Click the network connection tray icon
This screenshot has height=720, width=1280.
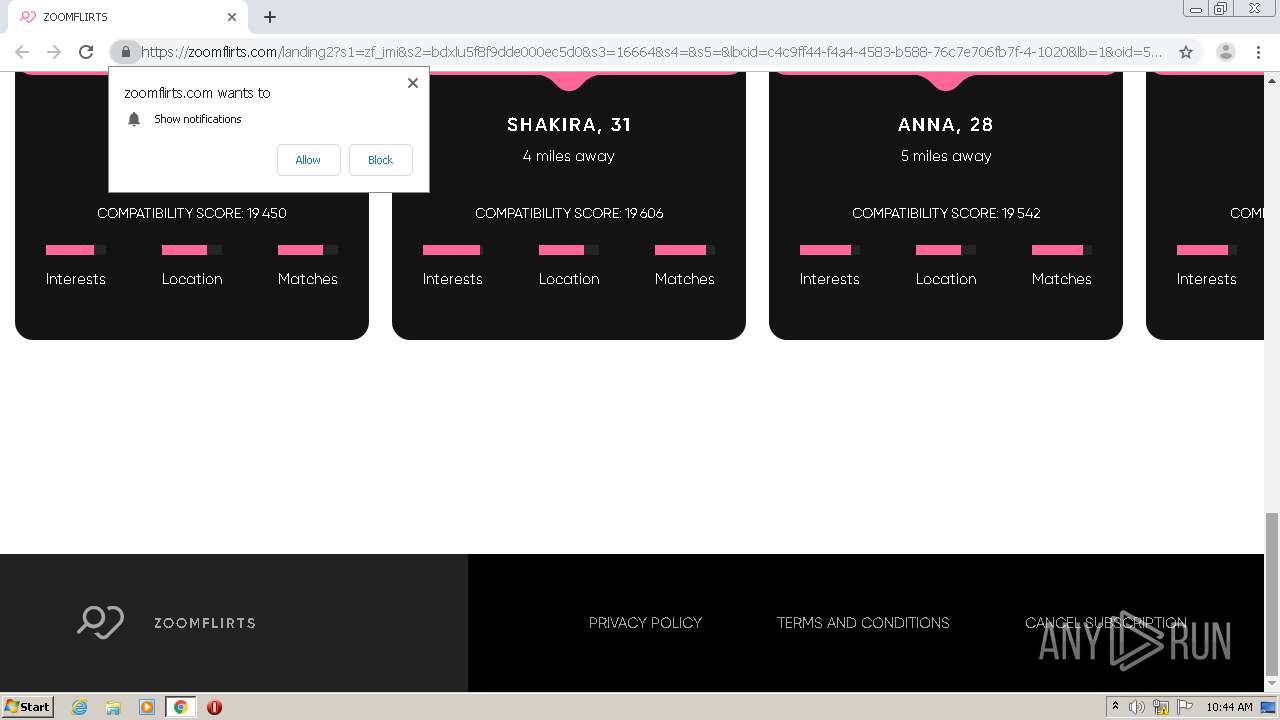(x=1161, y=707)
